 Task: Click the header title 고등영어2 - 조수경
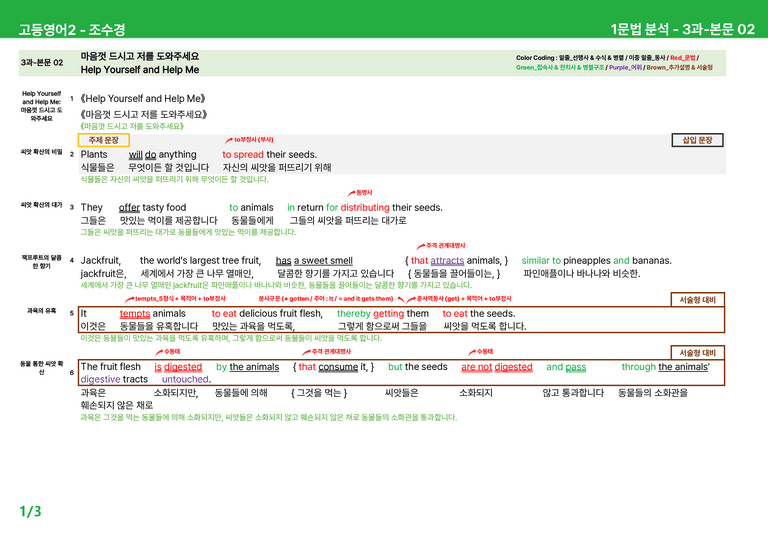(x=72, y=29)
